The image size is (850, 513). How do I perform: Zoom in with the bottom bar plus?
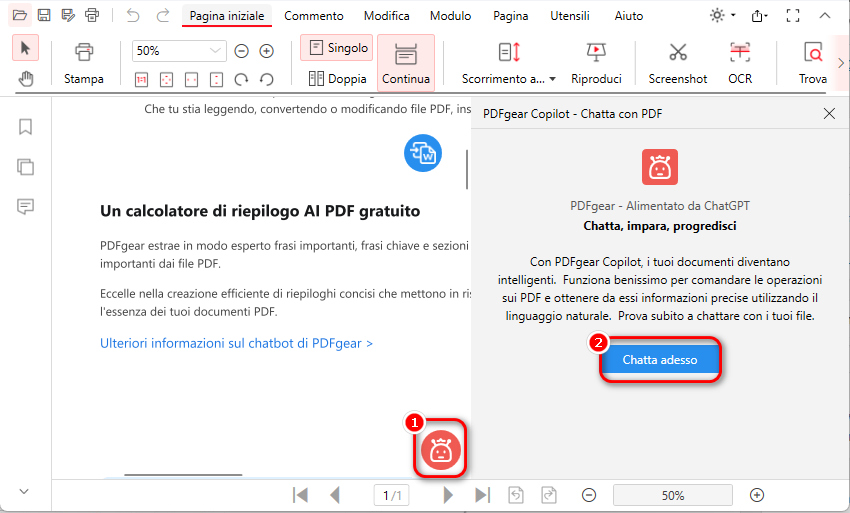coord(757,495)
